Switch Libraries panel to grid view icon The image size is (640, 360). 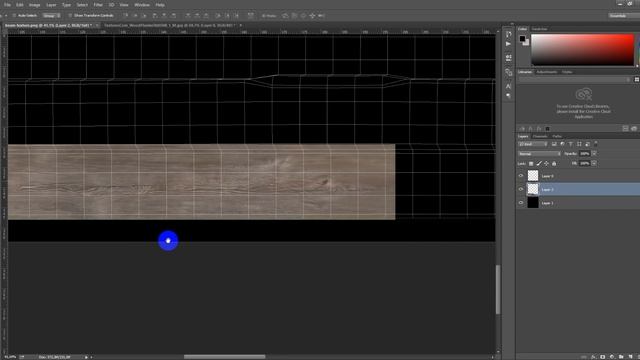(636, 80)
